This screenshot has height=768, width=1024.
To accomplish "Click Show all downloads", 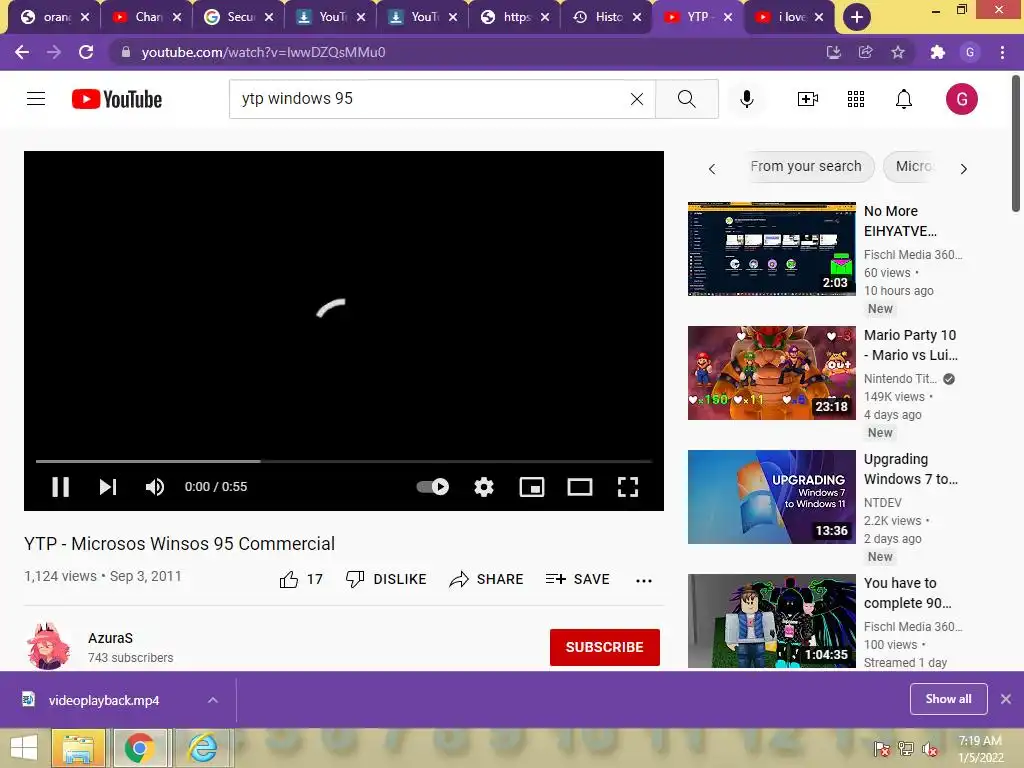I will [948, 699].
